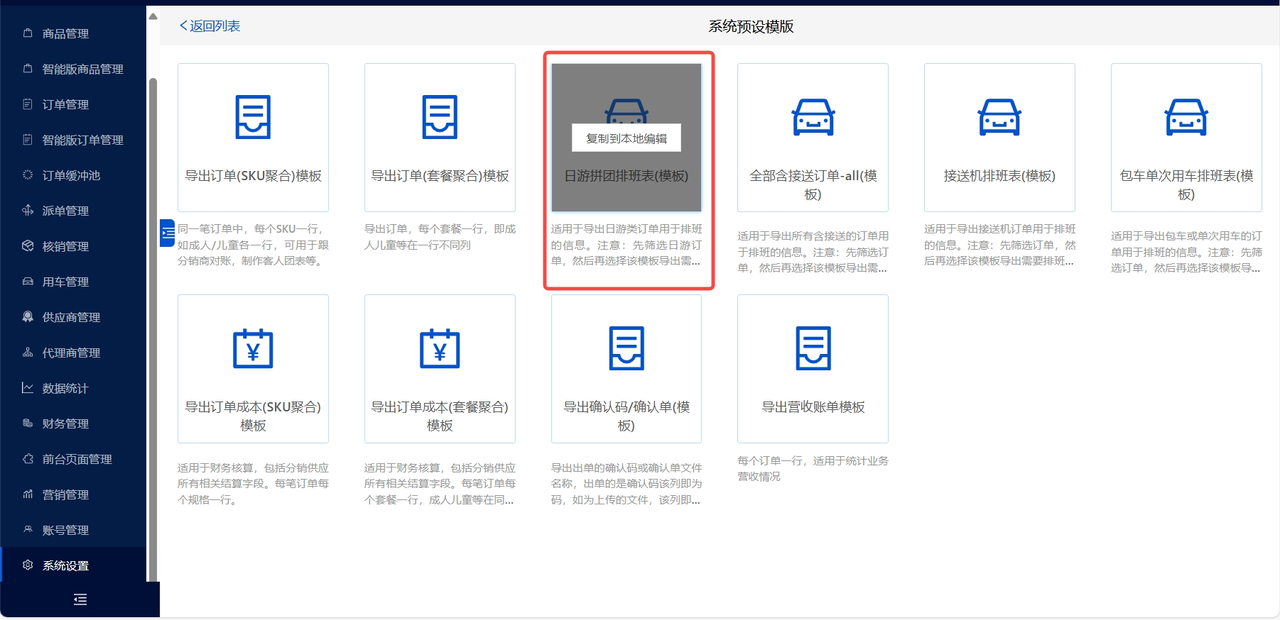
Task: Click the 导出订单(SKU聚合)模板 document icon
Action: 253,117
